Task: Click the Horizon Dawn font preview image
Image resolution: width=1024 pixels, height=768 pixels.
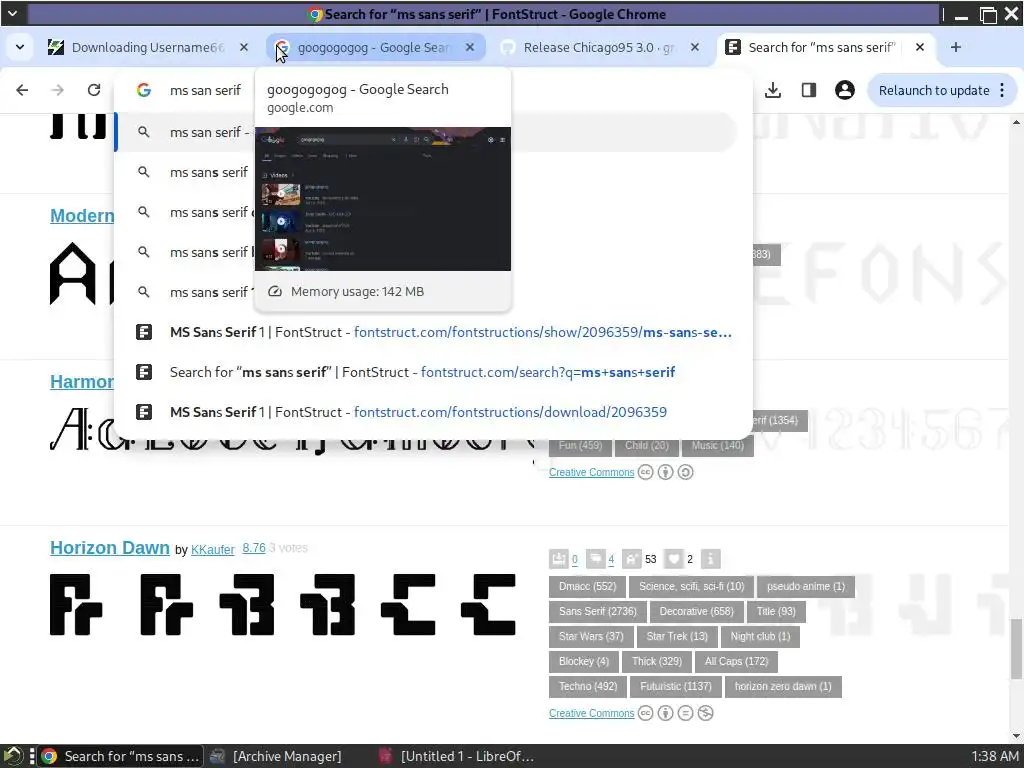Action: (283, 605)
